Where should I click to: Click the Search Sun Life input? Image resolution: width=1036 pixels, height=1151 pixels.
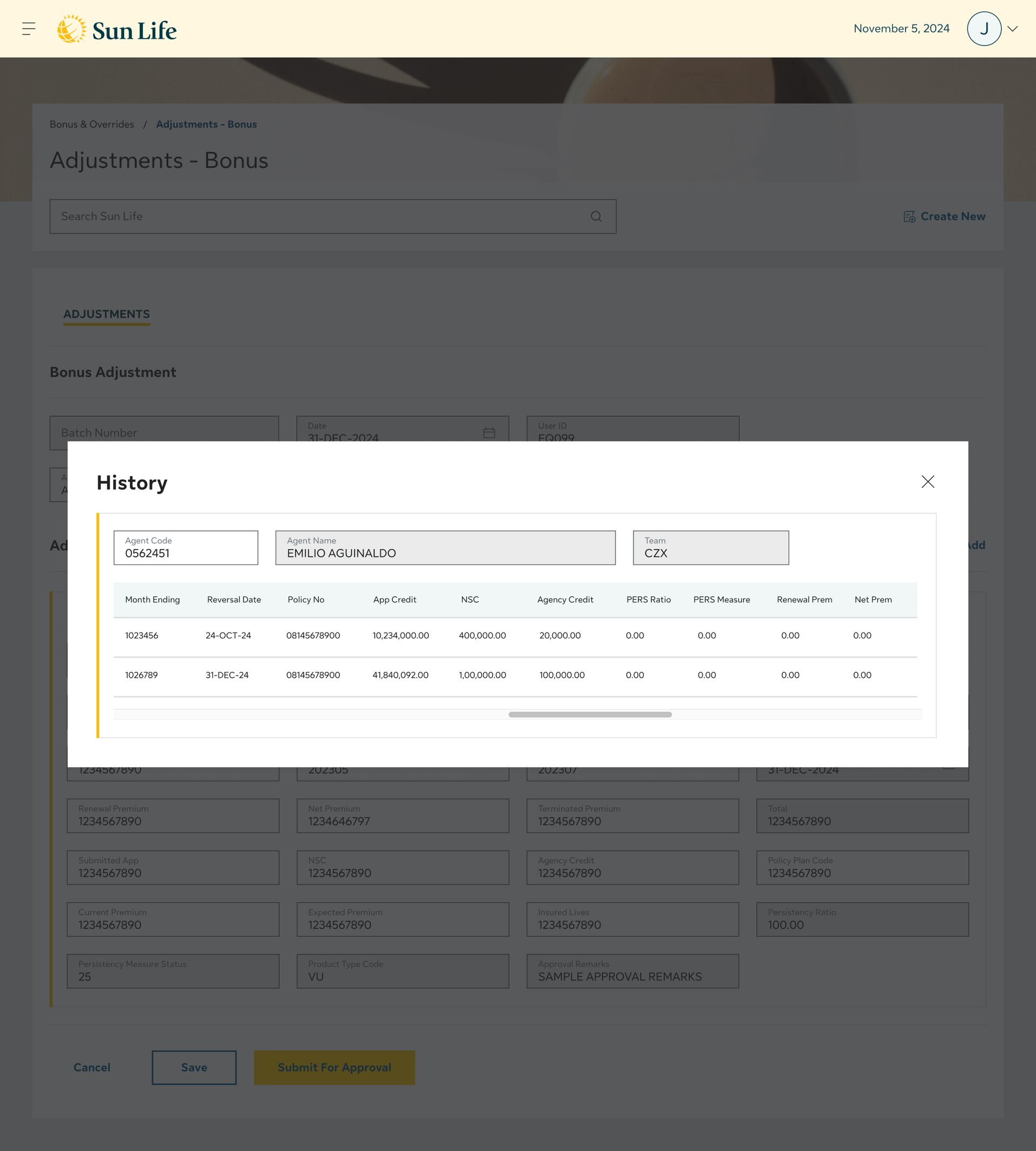pos(319,216)
